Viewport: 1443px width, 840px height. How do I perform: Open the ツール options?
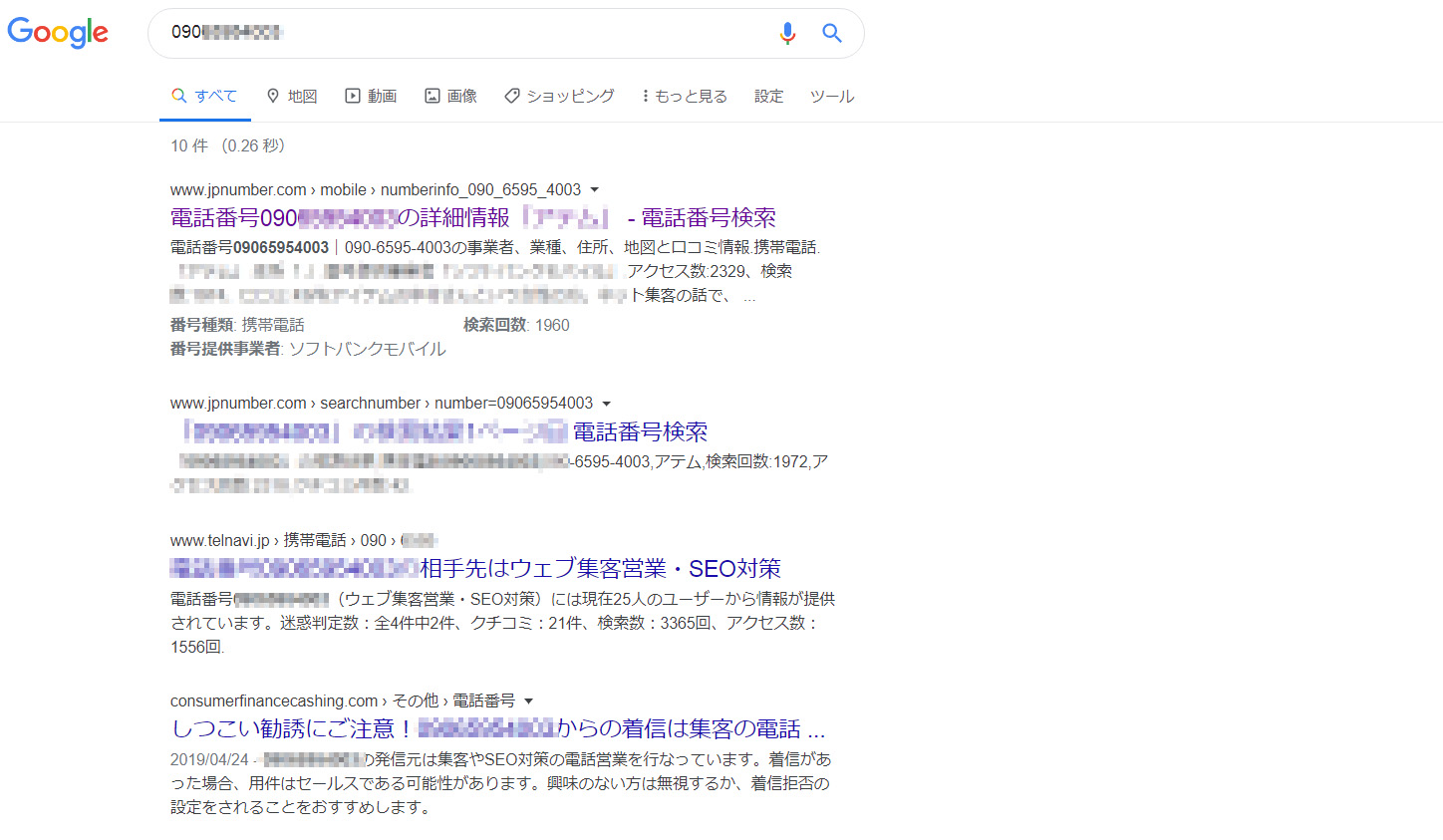point(832,96)
